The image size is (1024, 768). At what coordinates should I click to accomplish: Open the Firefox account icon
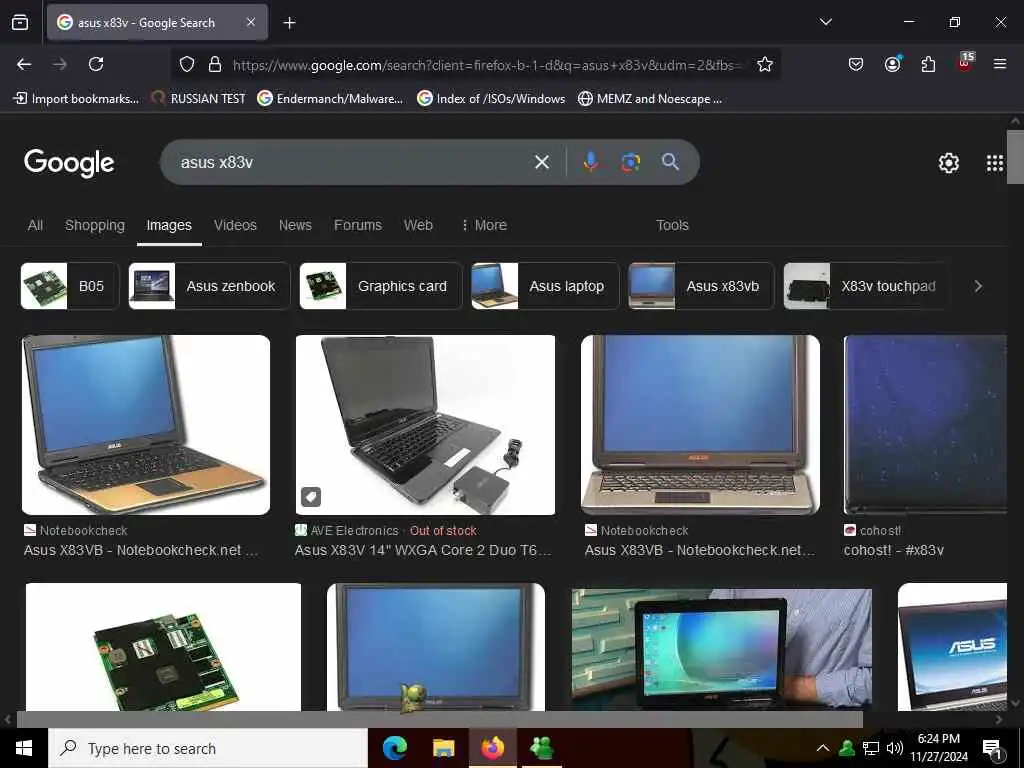pos(892,64)
